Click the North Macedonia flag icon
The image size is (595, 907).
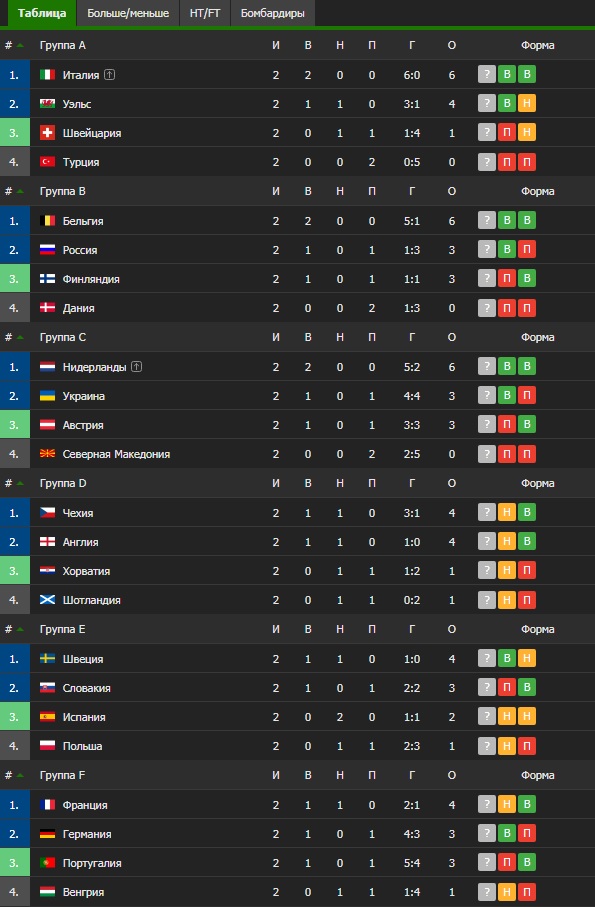tap(47, 454)
